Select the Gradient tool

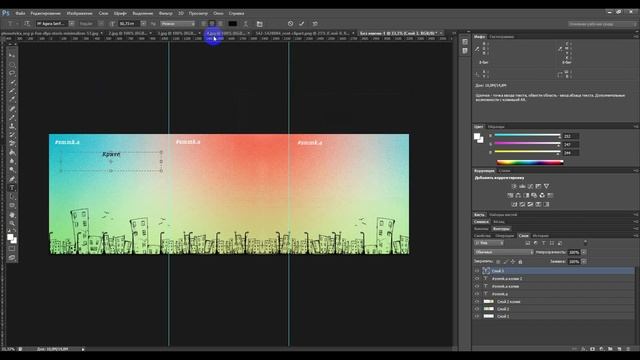click(x=12, y=153)
